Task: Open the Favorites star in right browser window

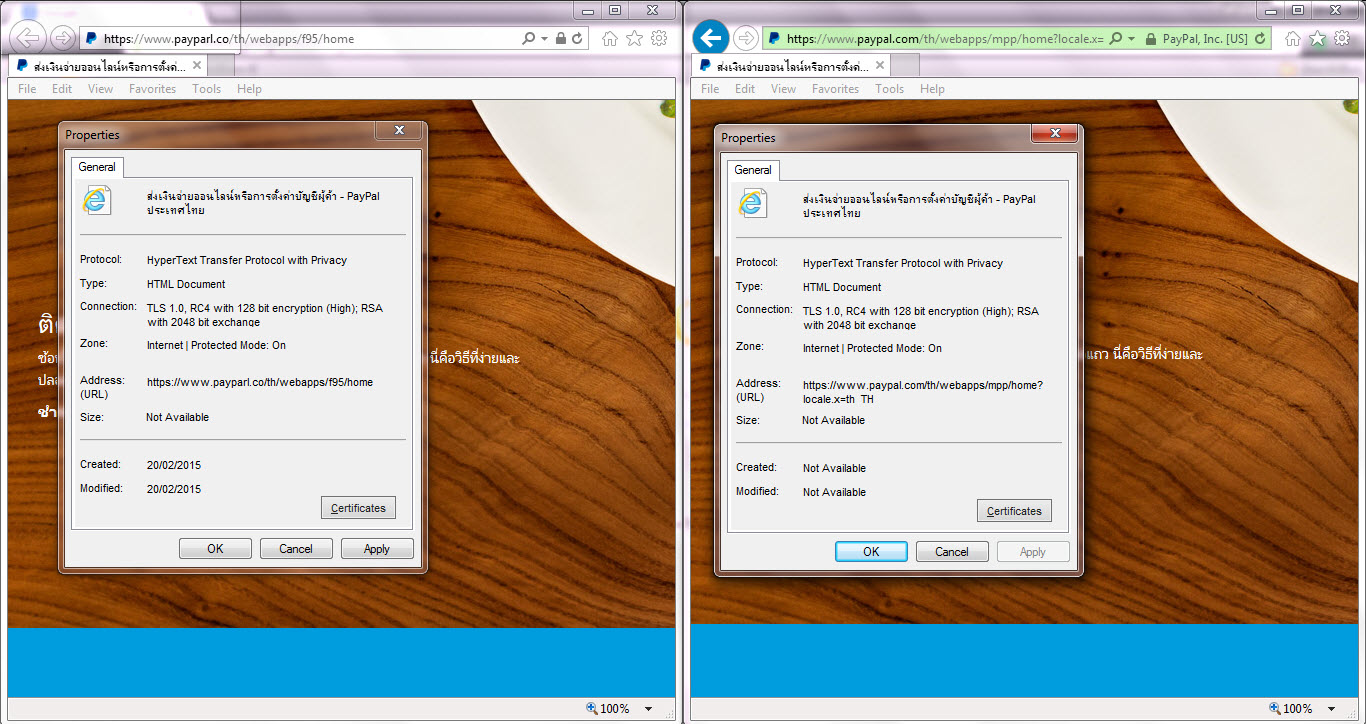Action: click(1318, 39)
